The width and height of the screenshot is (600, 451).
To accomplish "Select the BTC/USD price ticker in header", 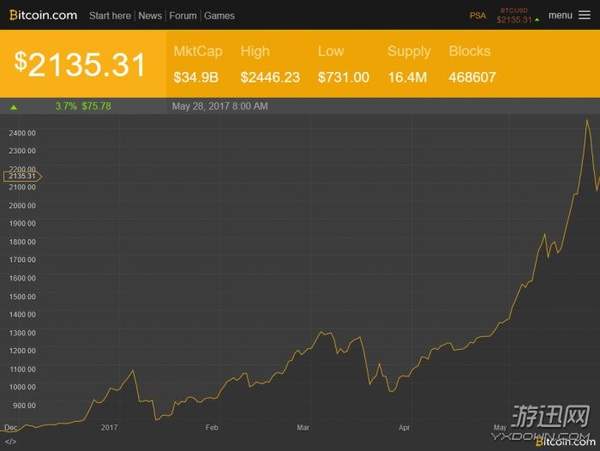I will point(513,16).
